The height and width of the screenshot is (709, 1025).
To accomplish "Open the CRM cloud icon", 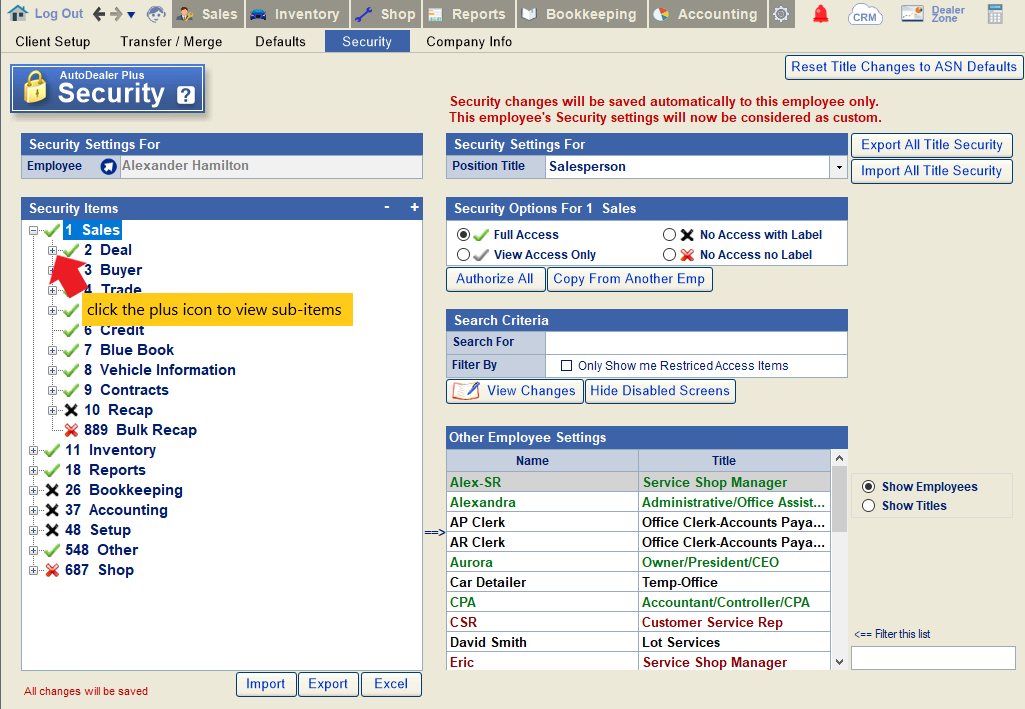I will (x=864, y=14).
